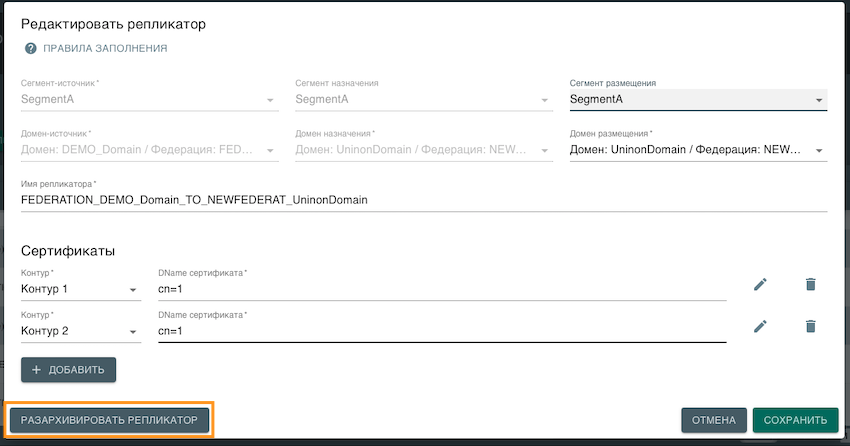The height and width of the screenshot is (446, 850).
Task: Delete the Контур 2 certificate row
Action: coord(810,326)
